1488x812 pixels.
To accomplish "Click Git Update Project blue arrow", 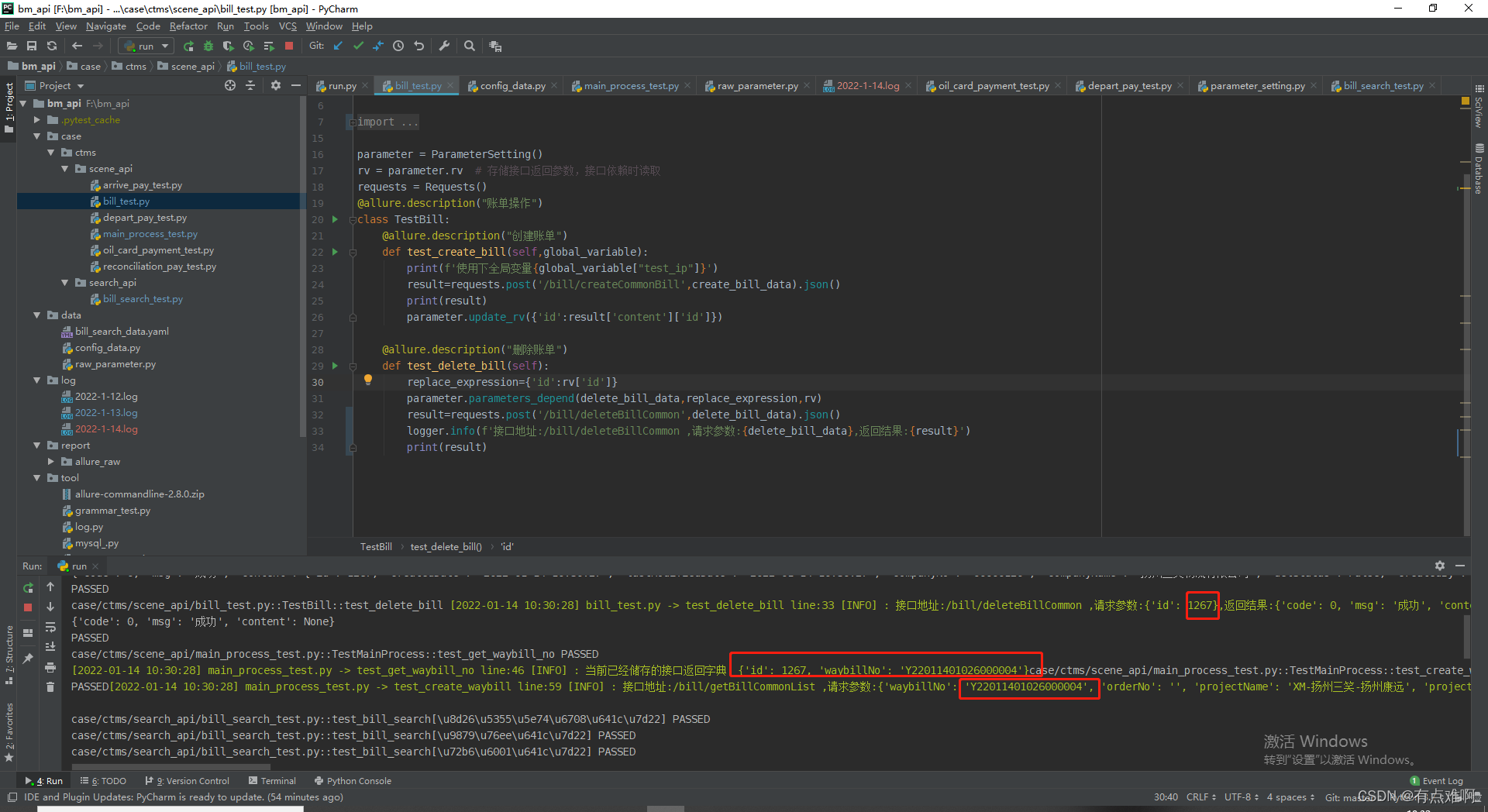I will click(x=338, y=46).
